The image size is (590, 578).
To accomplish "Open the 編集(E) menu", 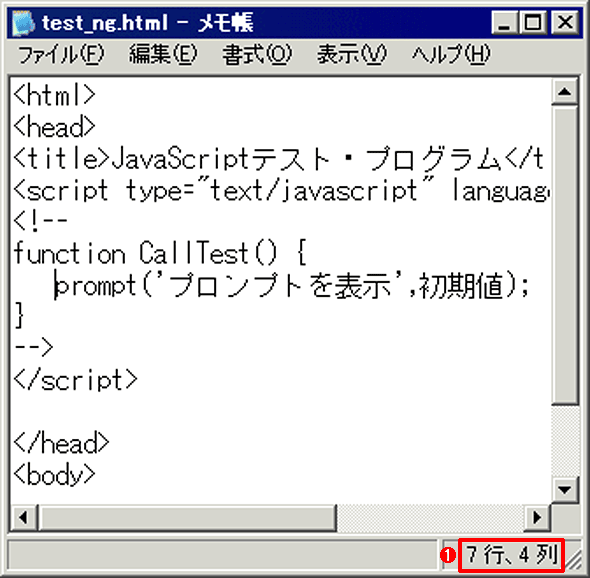I will tap(163, 55).
